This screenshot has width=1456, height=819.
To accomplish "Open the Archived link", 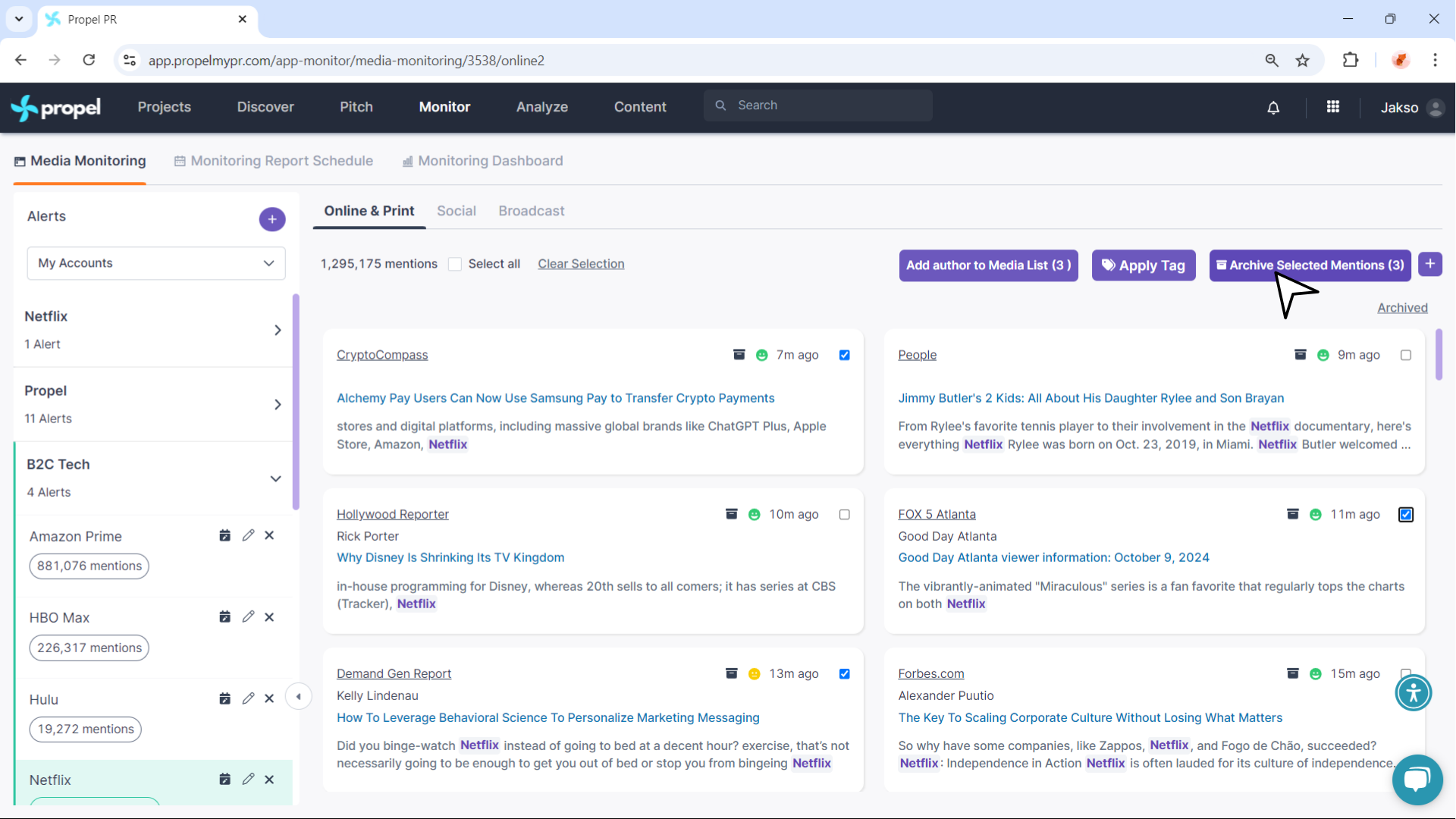I will 1402,308.
